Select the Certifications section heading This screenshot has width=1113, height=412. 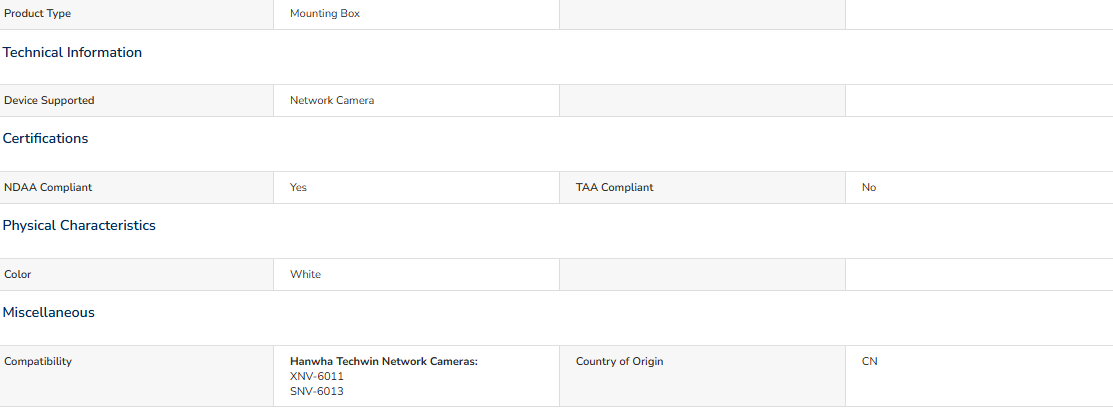coord(45,139)
